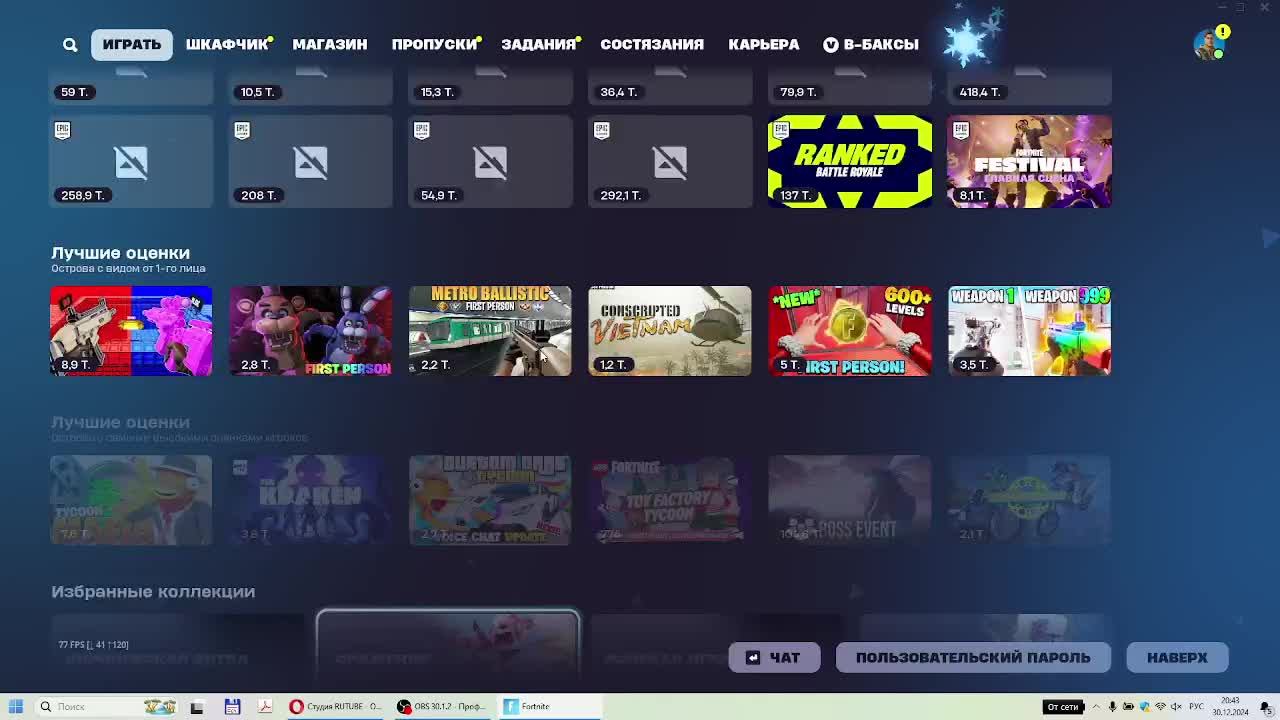Image resolution: width=1280 pixels, height=720 pixels.
Task: Open the ШКАФЧИК tab
Action: click(x=227, y=44)
